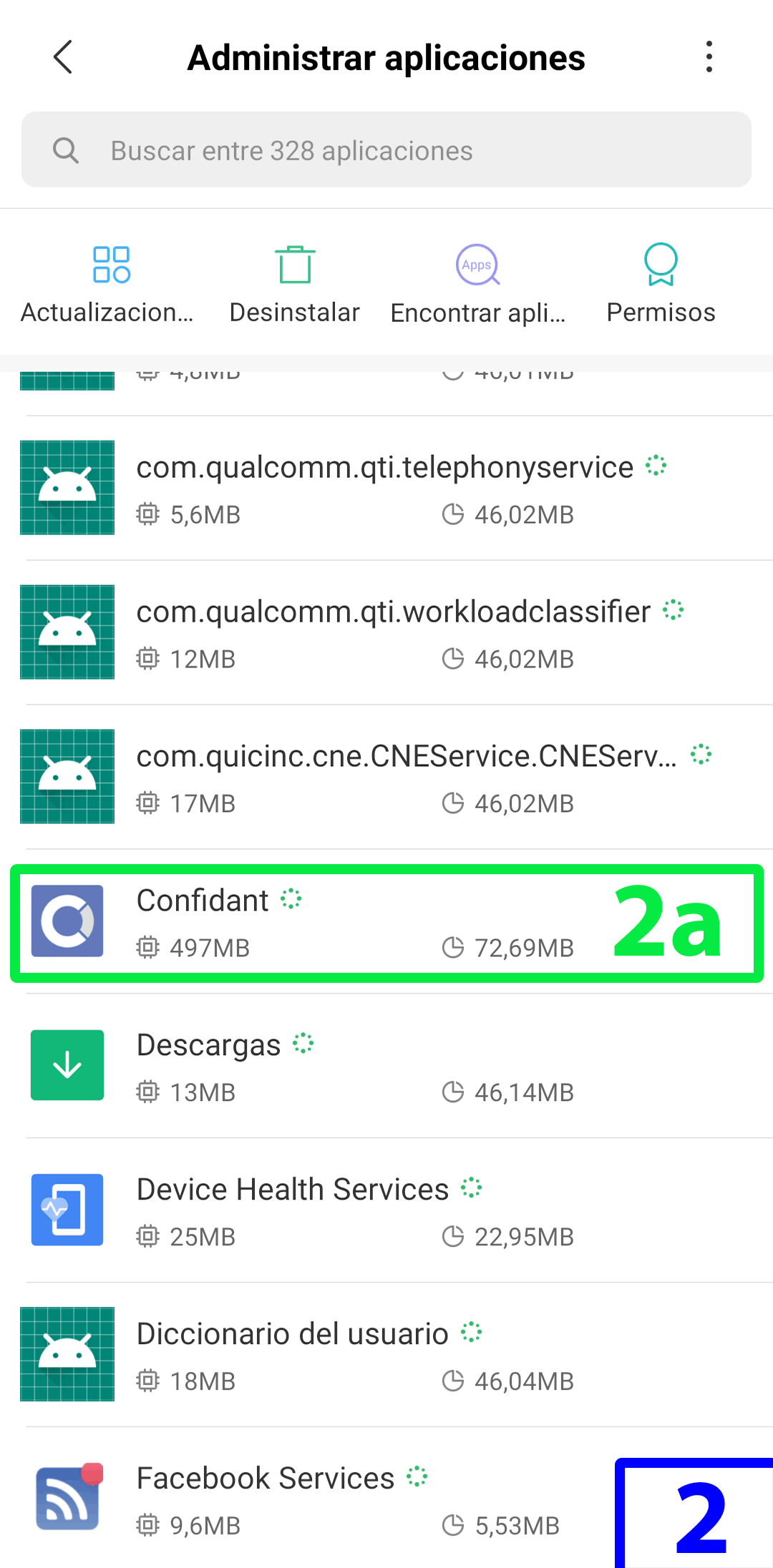The image size is (773, 1568).
Task: Click the magnifying glass search icon
Action: coord(66,150)
